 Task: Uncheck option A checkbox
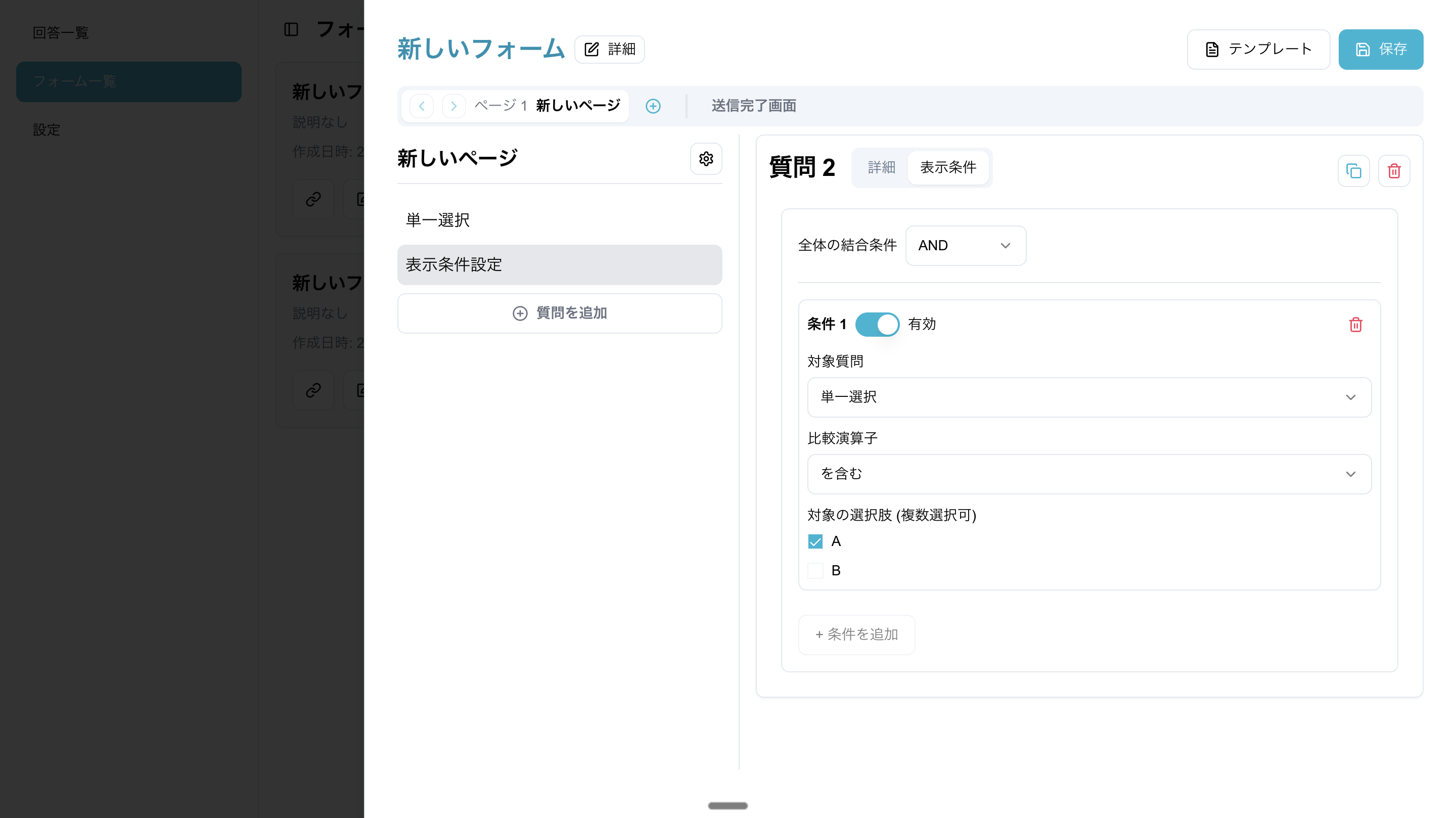click(815, 541)
